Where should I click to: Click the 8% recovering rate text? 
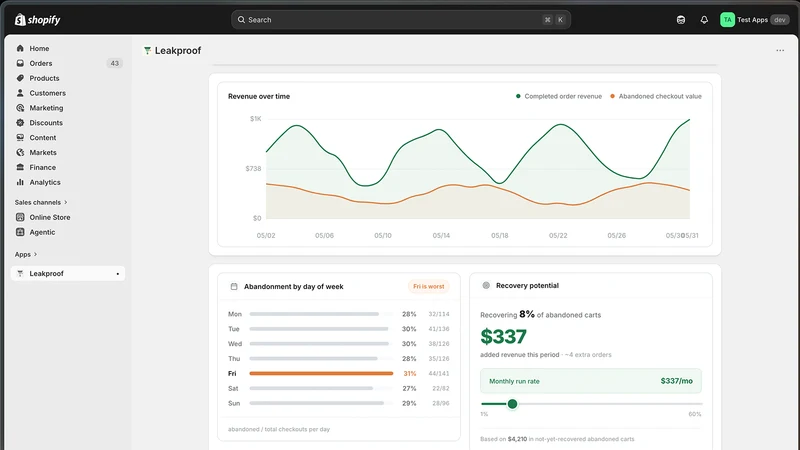527,314
